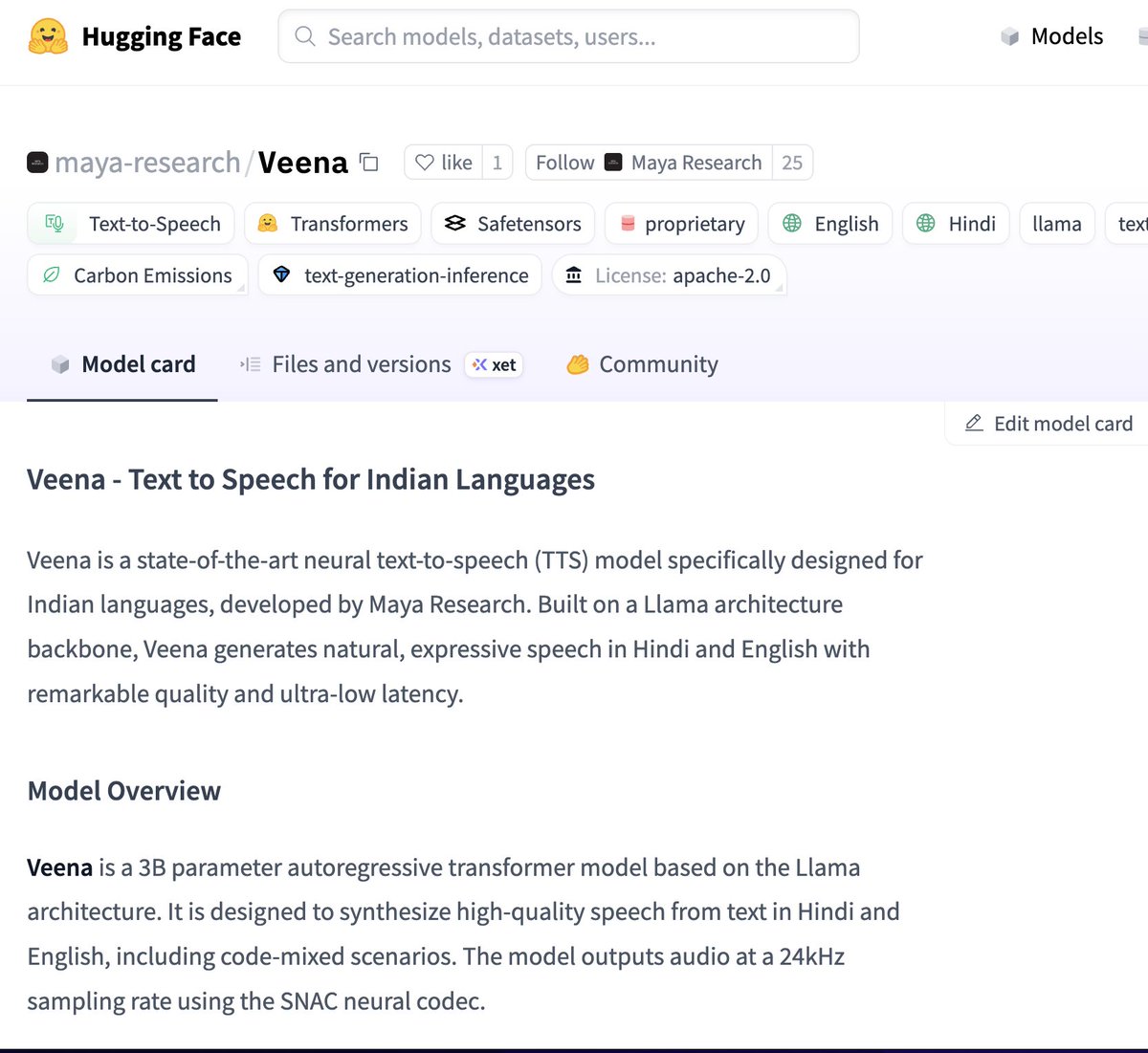Image resolution: width=1148 pixels, height=1053 pixels.
Task: Click the heart icon in like button
Action: click(x=425, y=163)
